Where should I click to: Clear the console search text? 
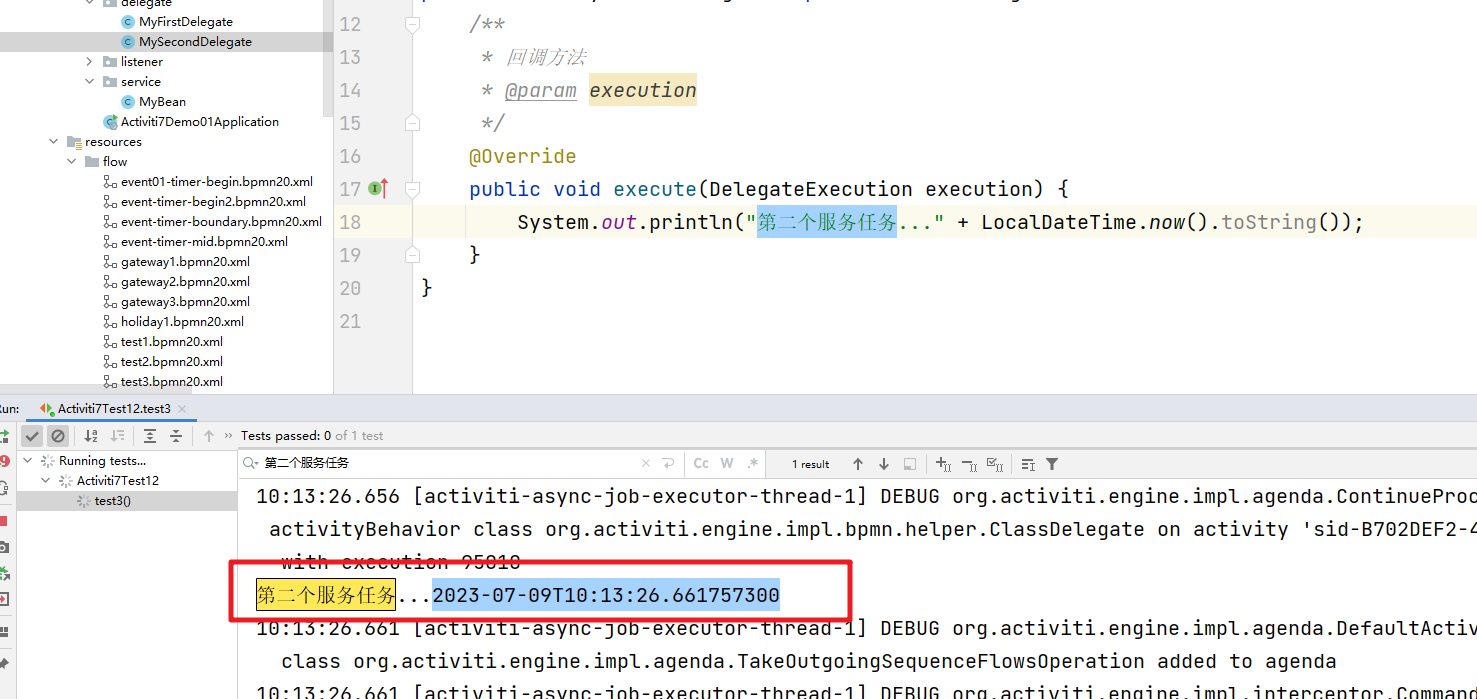[646, 464]
